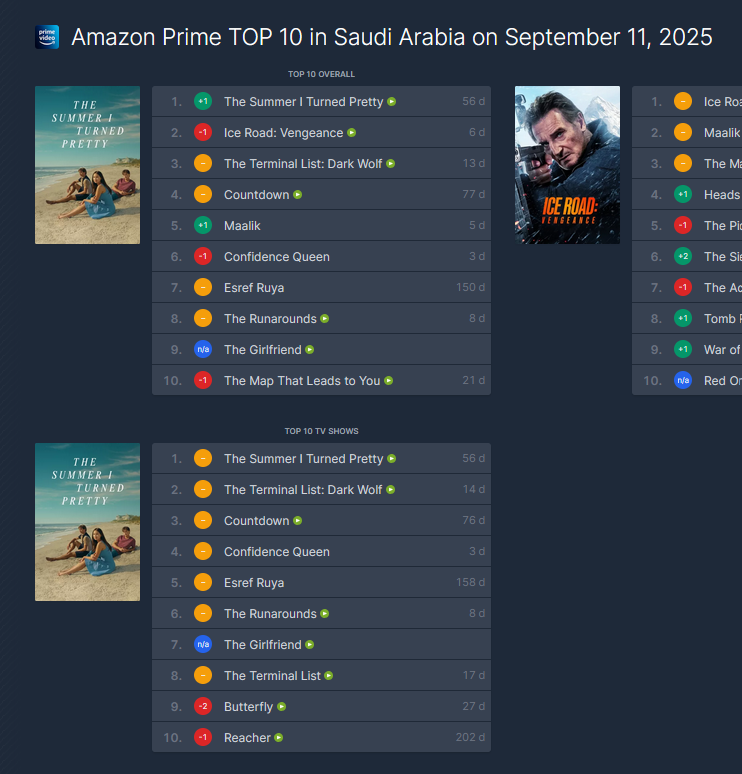742x774 pixels.
Task: Open The Terminal List: Dark Wolf in overall list
Action: pyautogui.click(x=303, y=164)
